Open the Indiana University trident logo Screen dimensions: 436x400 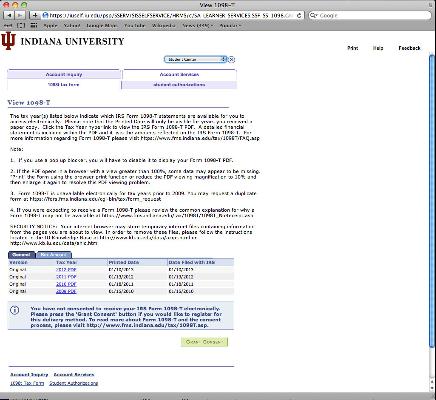(x=8, y=41)
